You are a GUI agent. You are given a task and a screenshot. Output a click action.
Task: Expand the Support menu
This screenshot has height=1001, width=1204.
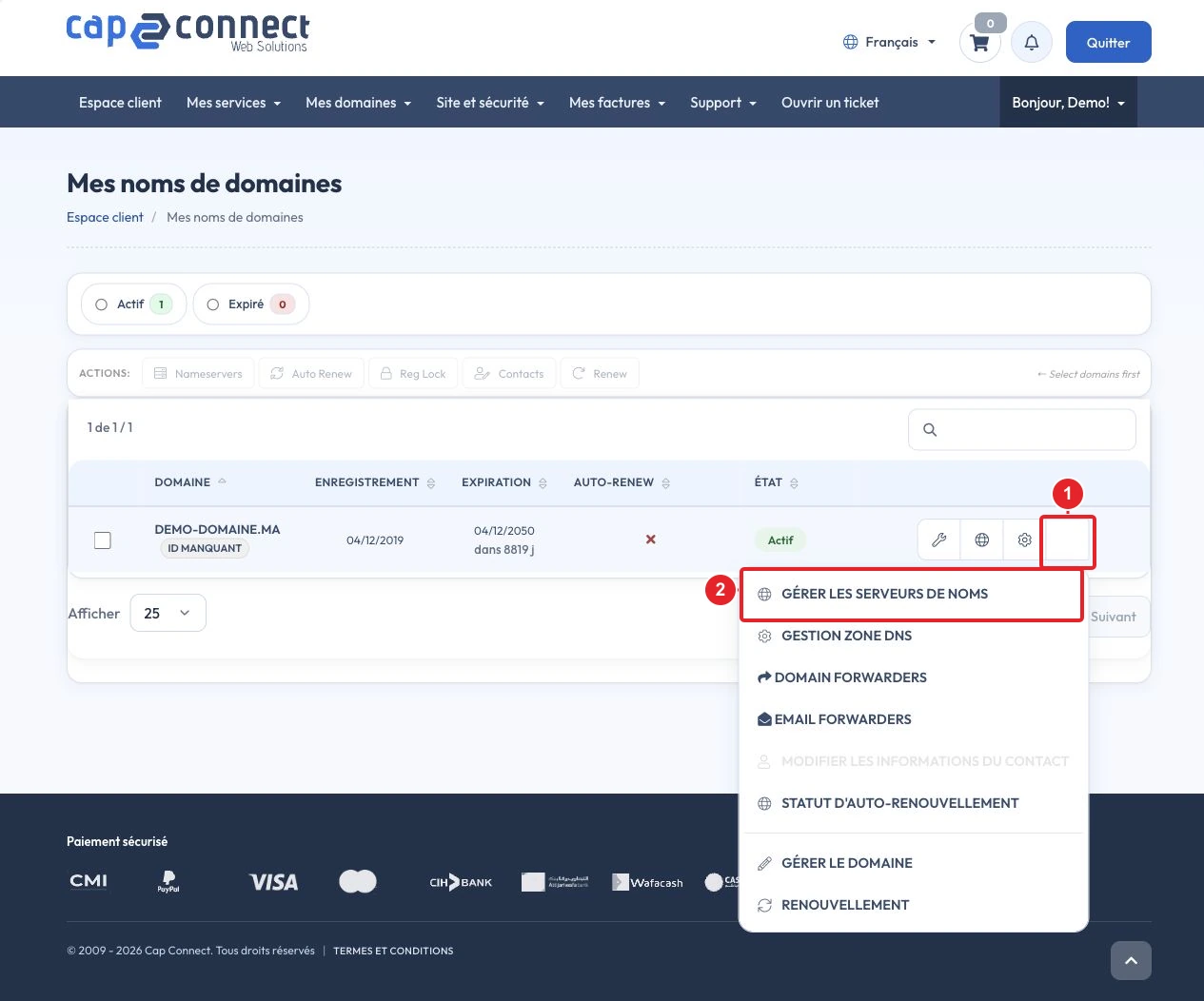tap(723, 103)
